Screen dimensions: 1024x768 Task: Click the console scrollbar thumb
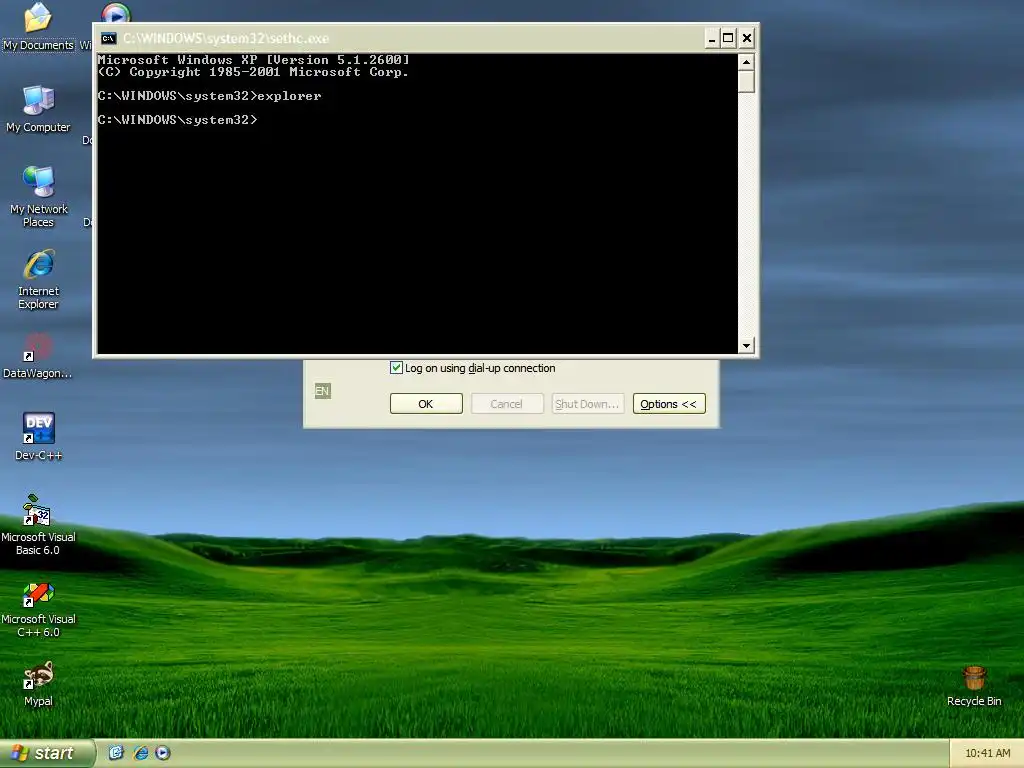[x=746, y=82]
